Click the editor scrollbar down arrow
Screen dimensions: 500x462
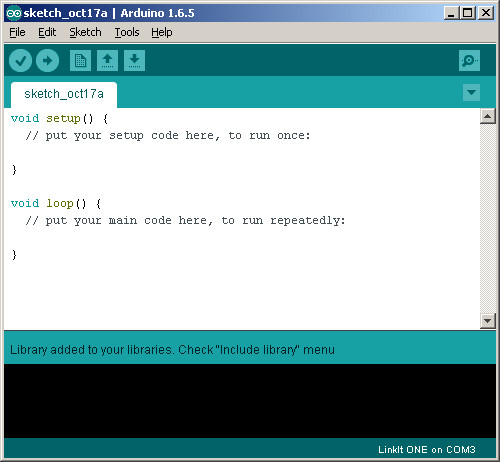pos(488,321)
